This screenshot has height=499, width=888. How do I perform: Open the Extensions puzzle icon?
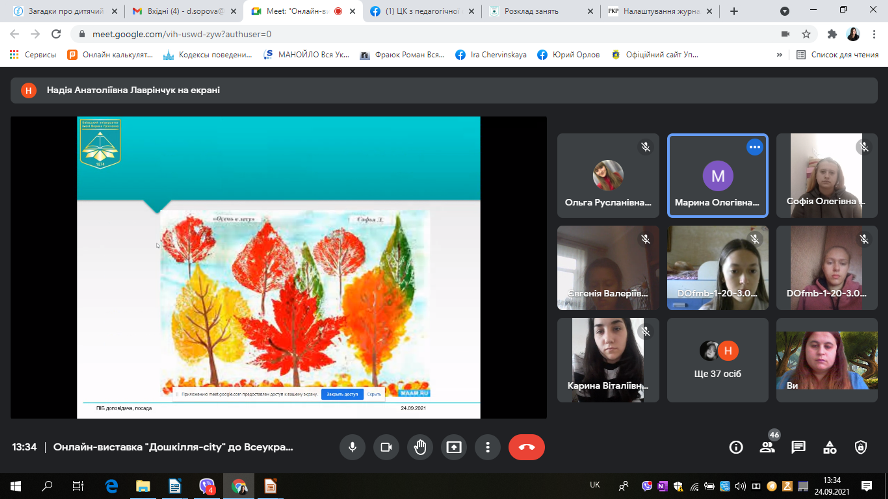832,34
